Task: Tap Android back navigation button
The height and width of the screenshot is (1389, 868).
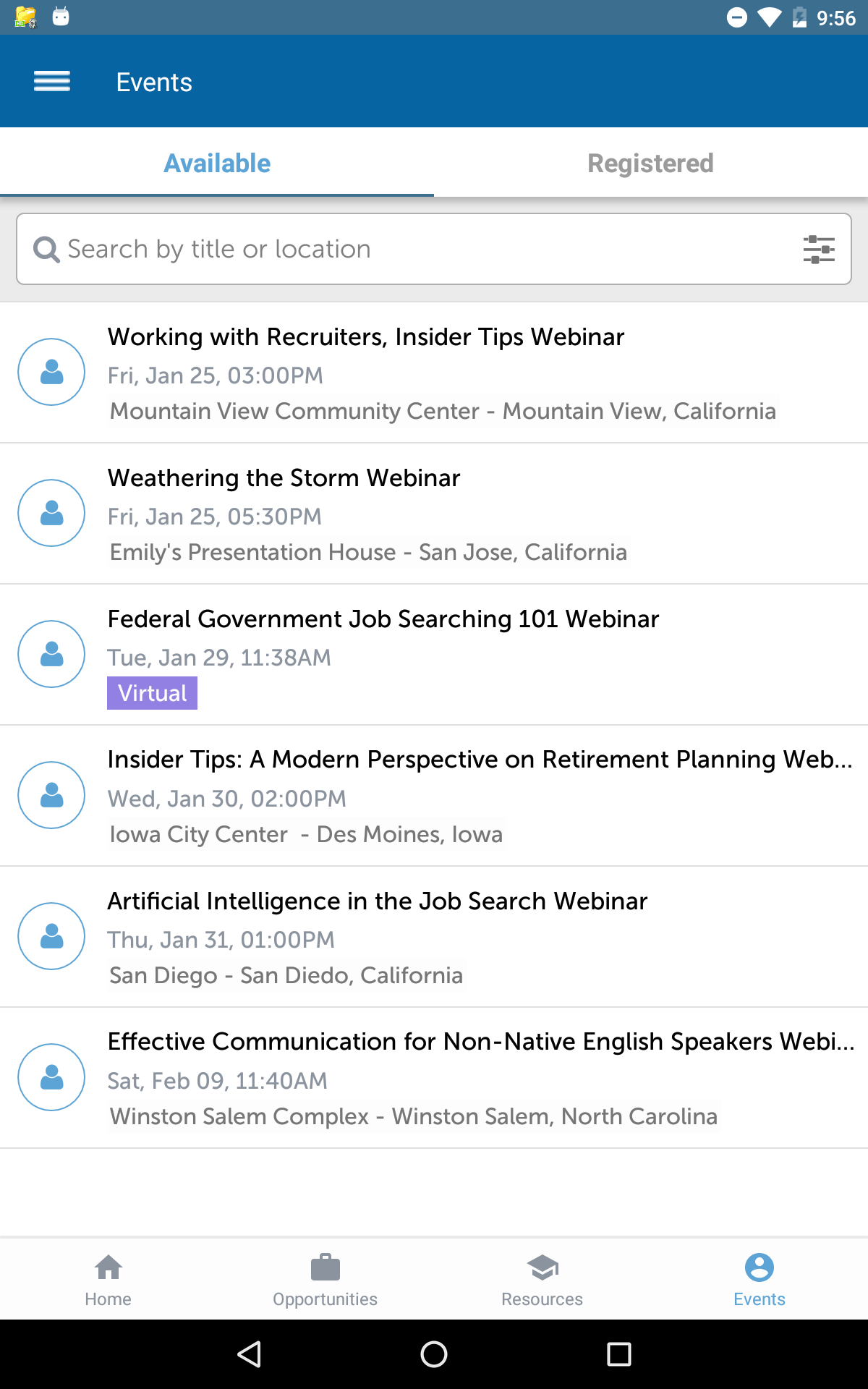Action: click(x=250, y=1354)
